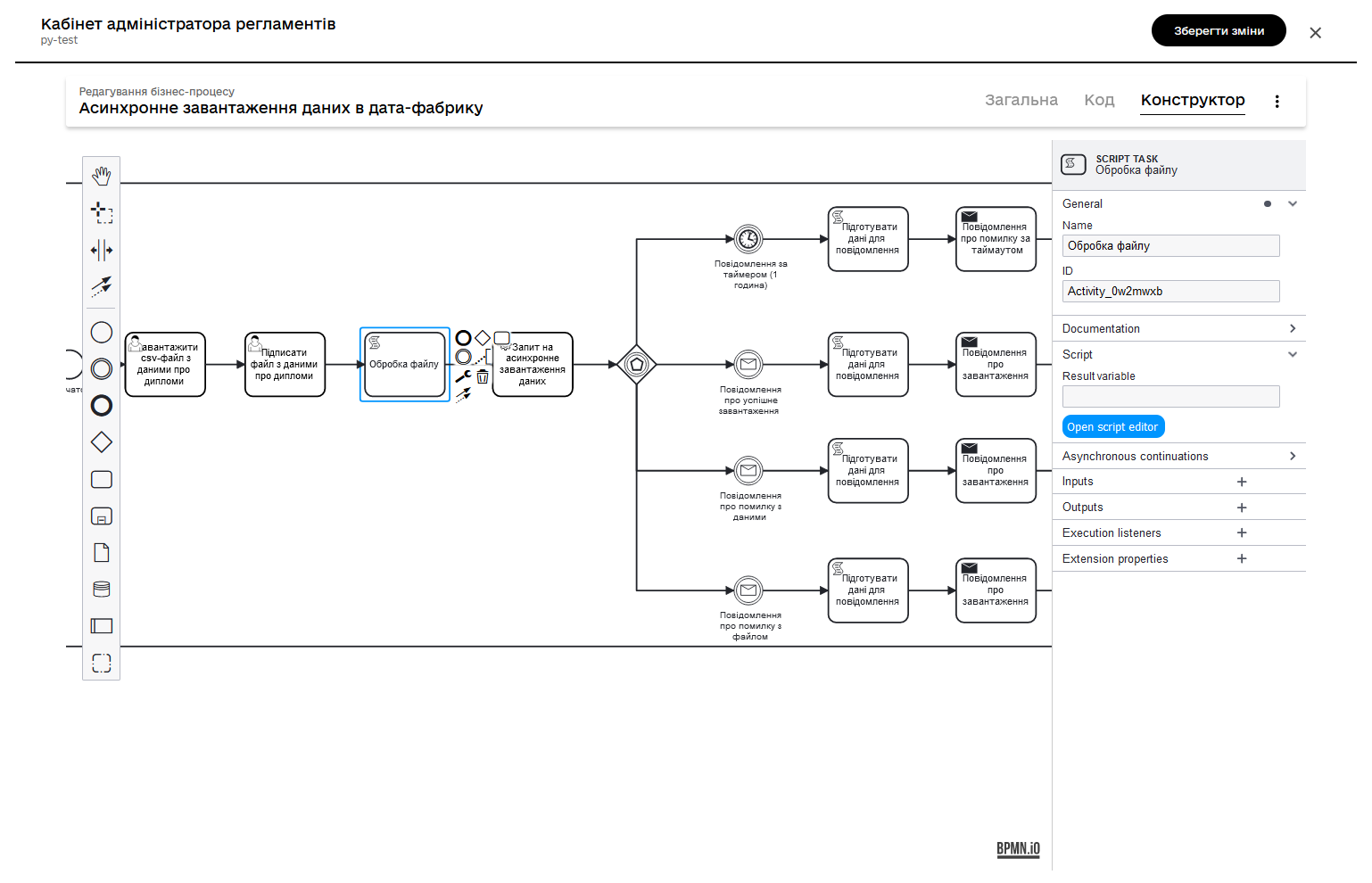The width and height of the screenshot is (1372, 883).
Task: Create group from the palette
Action: [x=102, y=663]
